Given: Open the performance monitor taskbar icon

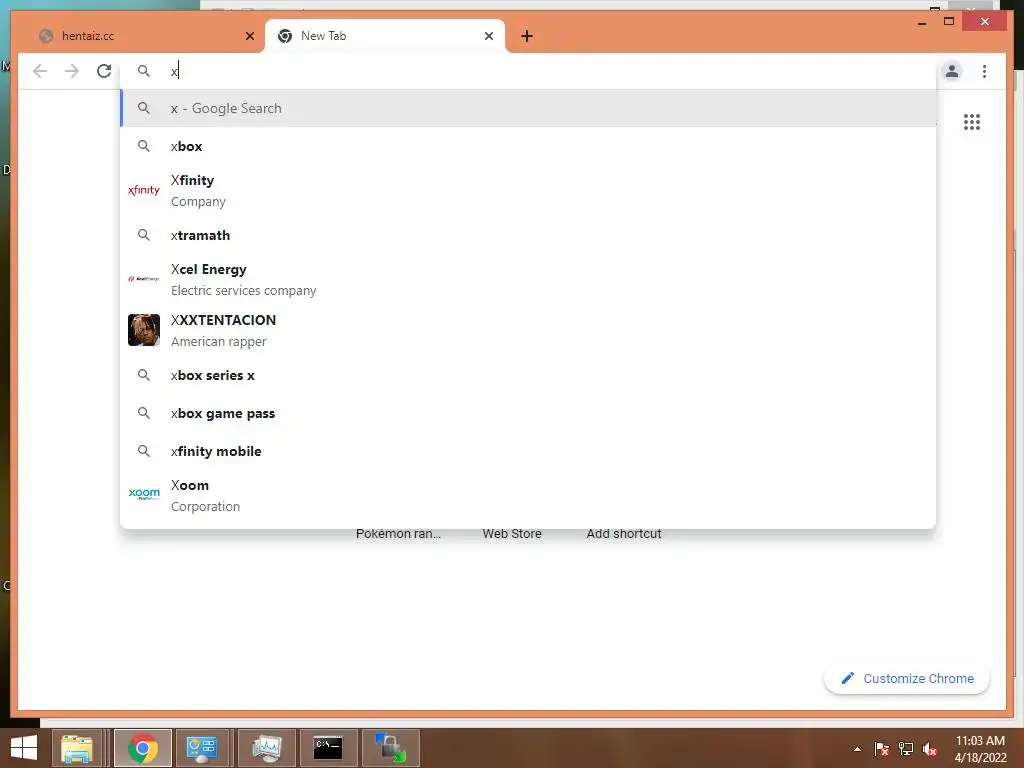Looking at the screenshot, I should (266, 748).
